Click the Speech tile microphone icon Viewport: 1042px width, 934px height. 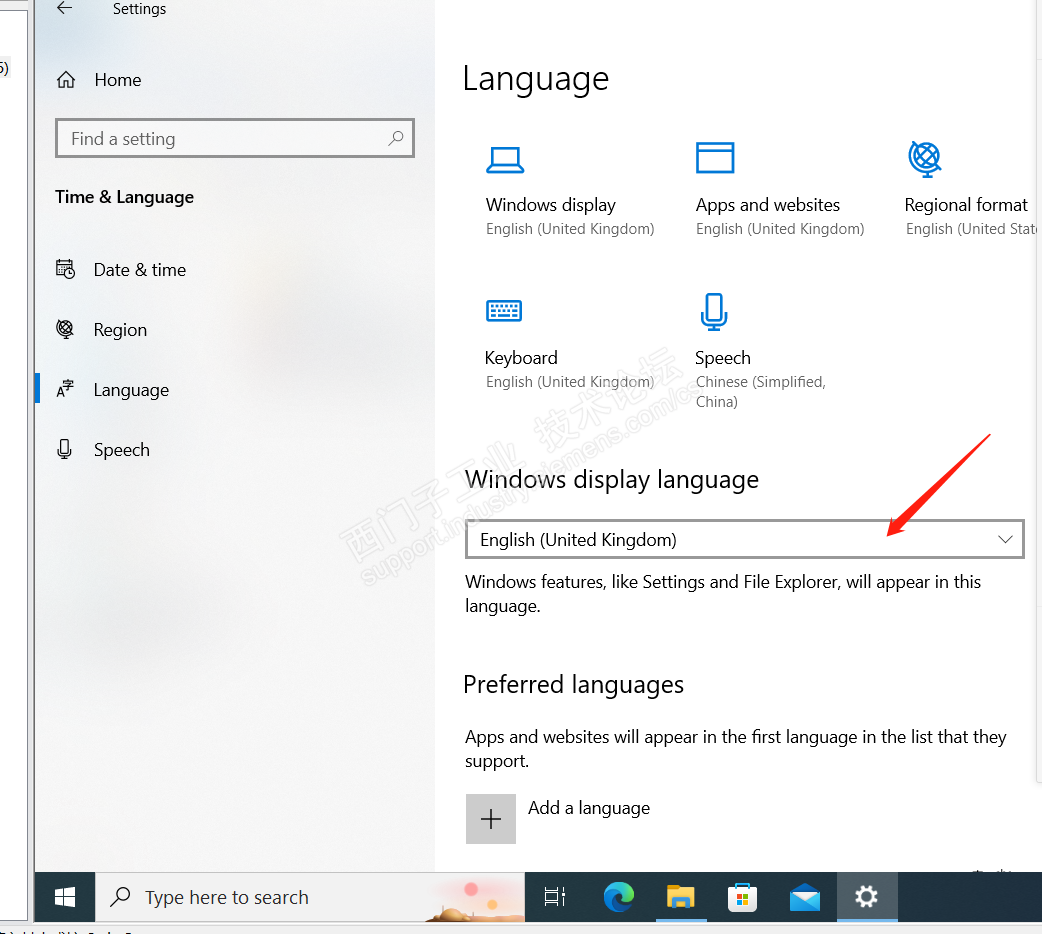[x=714, y=312]
